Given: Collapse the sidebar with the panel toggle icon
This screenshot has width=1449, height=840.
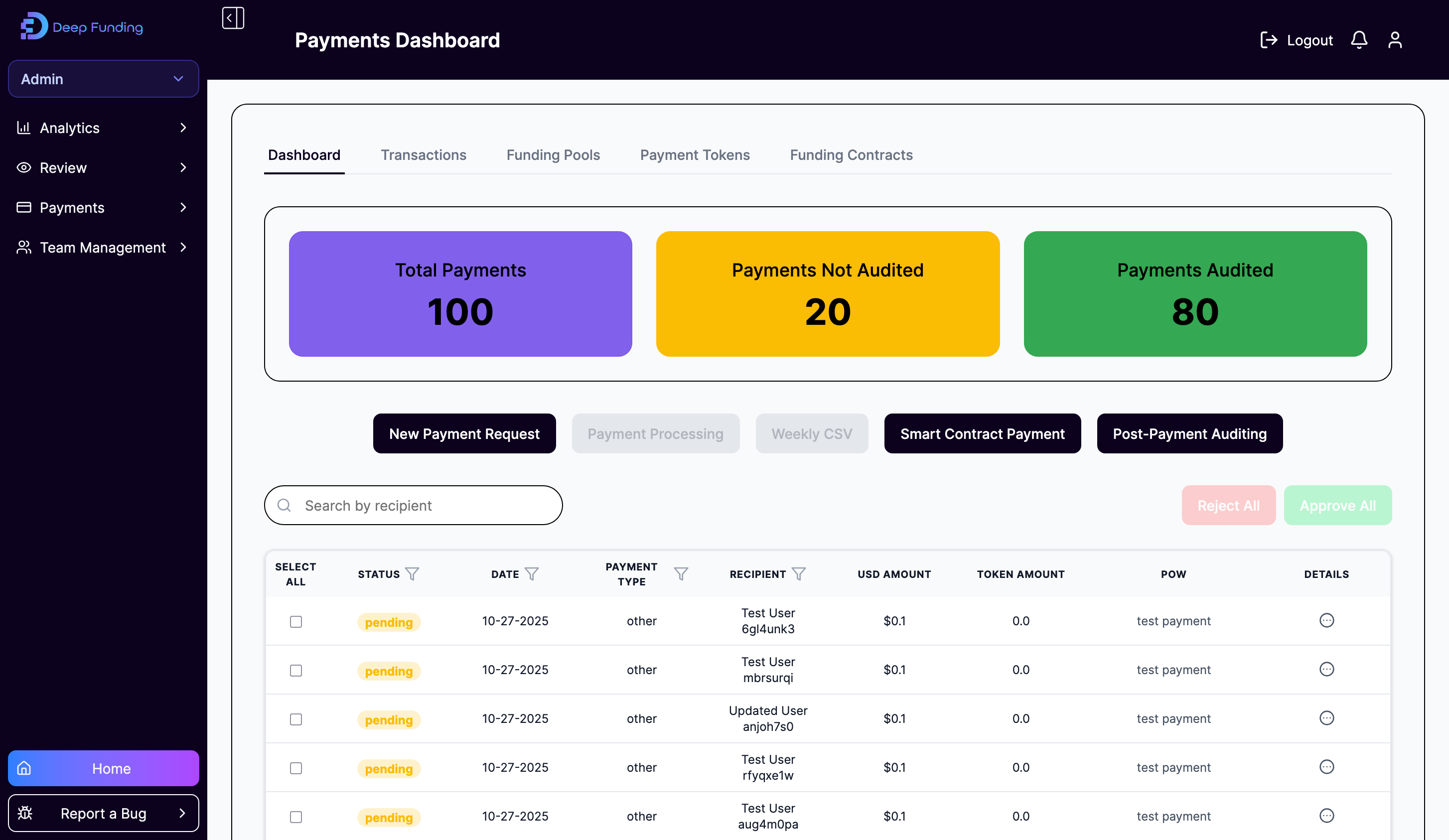Looking at the screenshot, I should [233, 18].
